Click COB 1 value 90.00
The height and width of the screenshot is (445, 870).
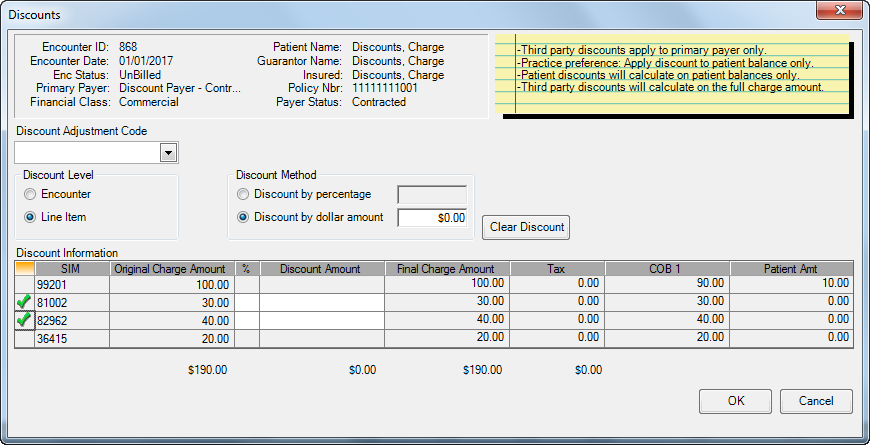click(667, 284)
